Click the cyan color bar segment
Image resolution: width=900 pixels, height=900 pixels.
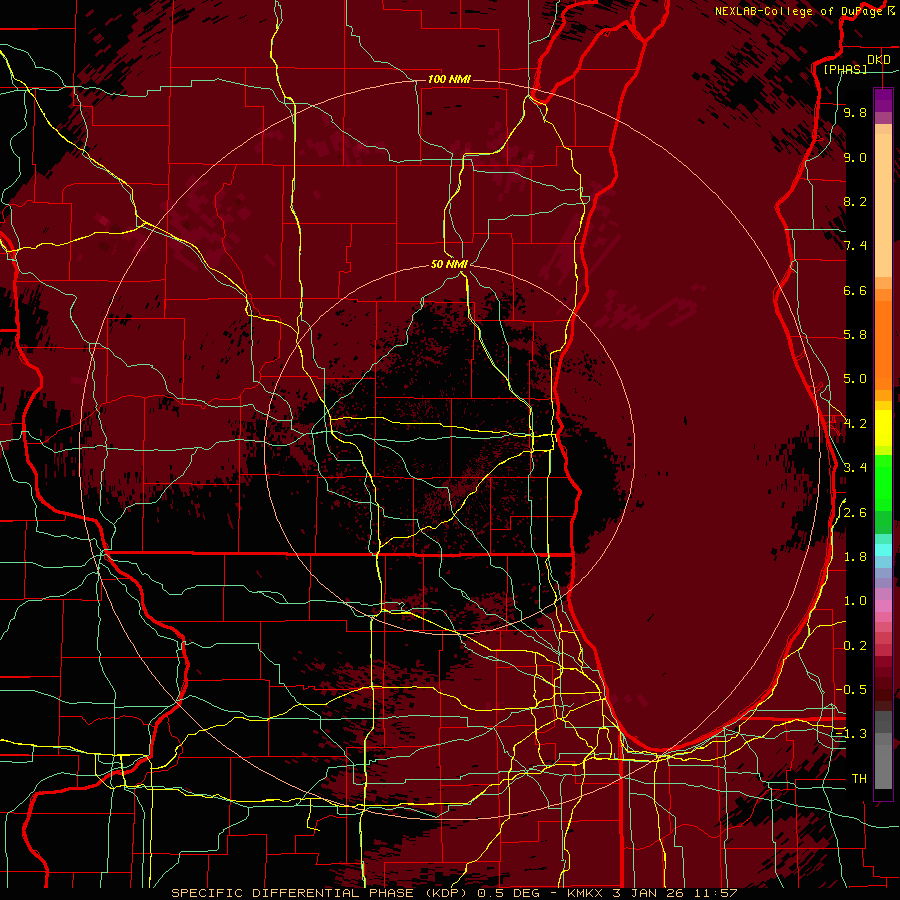click(x=883, y=550)
